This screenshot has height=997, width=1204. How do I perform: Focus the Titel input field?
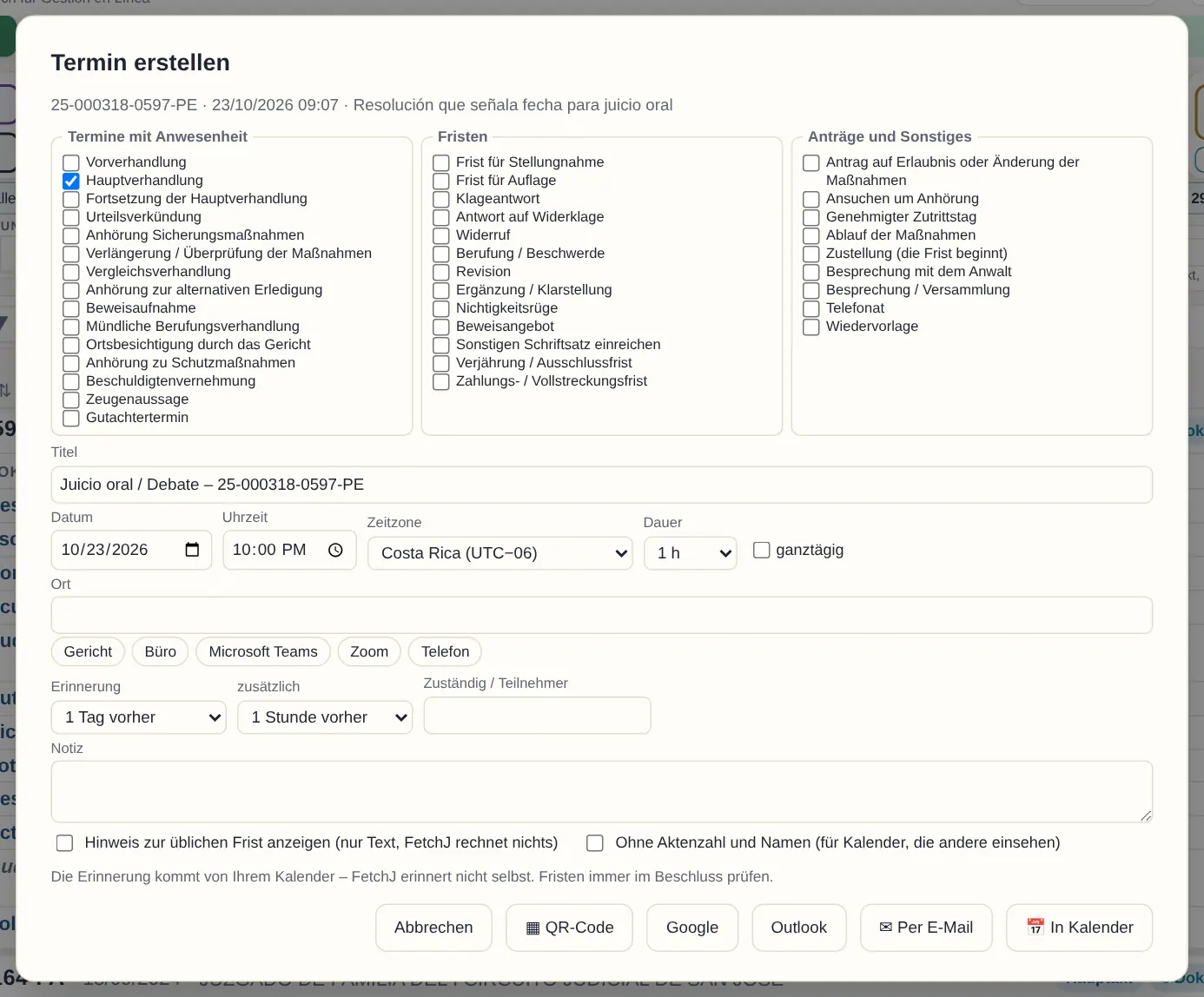point(602,485)
